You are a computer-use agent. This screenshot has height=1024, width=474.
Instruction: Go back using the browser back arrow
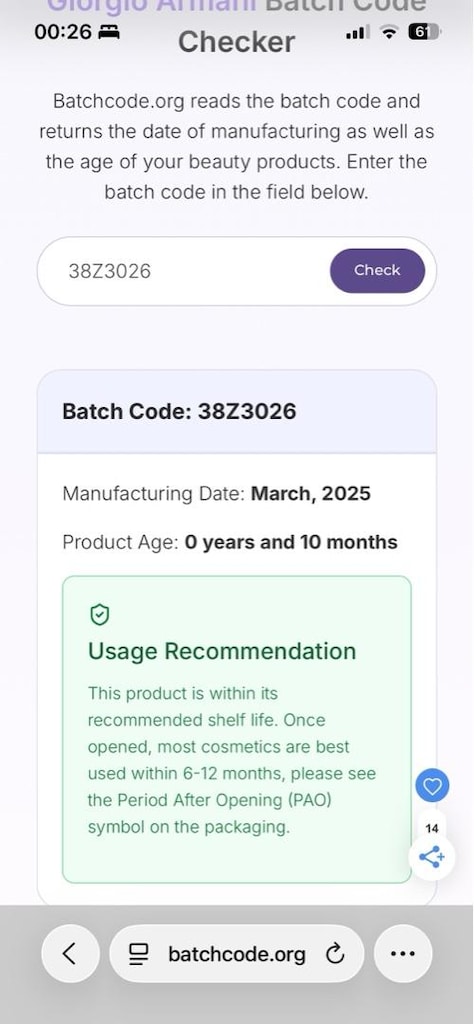point(71,954)
